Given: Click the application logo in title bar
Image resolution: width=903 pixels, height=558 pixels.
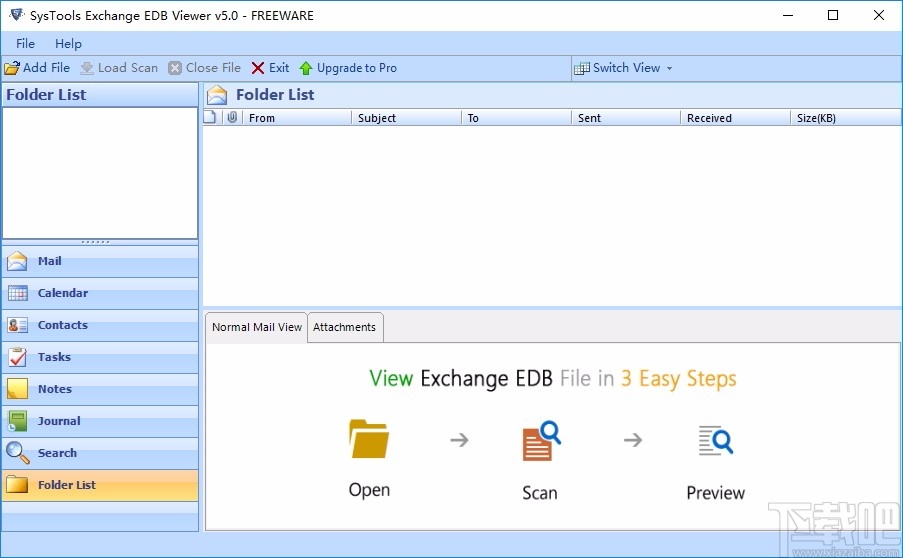Looking at the screenshot, I should 16,14.
